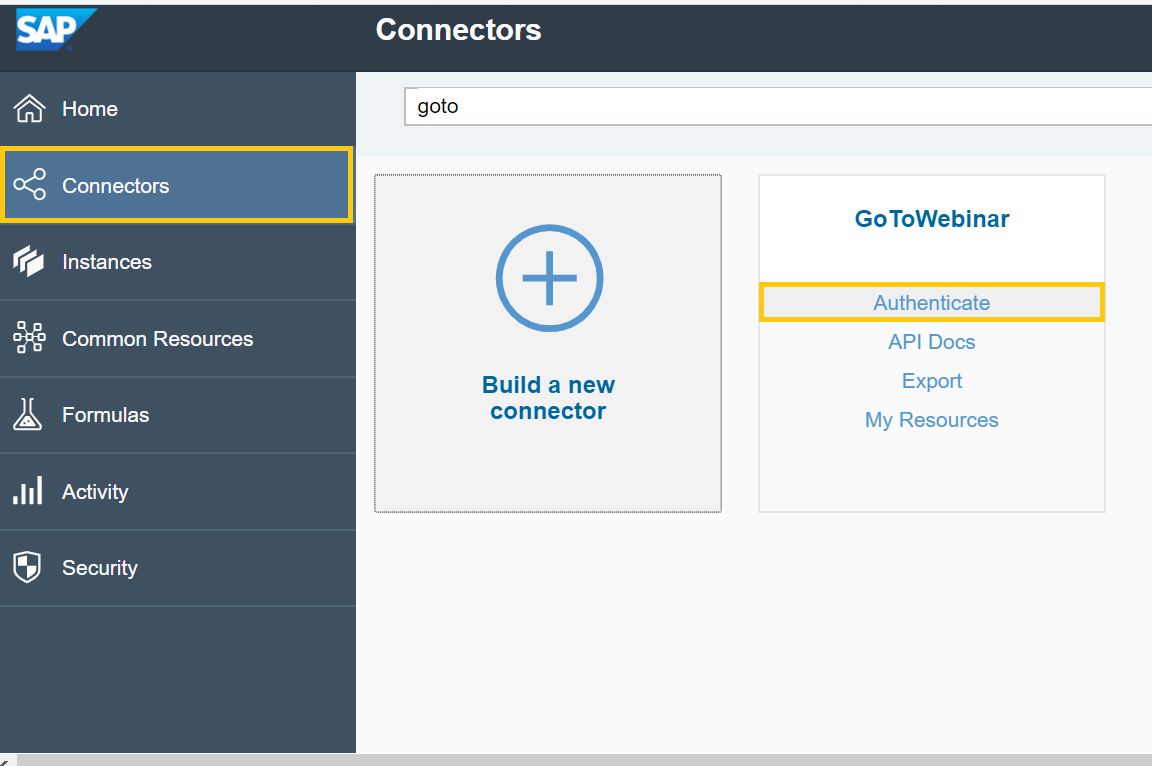Open My Resources for GoToWebinar
Viewport: 1152px width, 766px height.
[932, 419]
